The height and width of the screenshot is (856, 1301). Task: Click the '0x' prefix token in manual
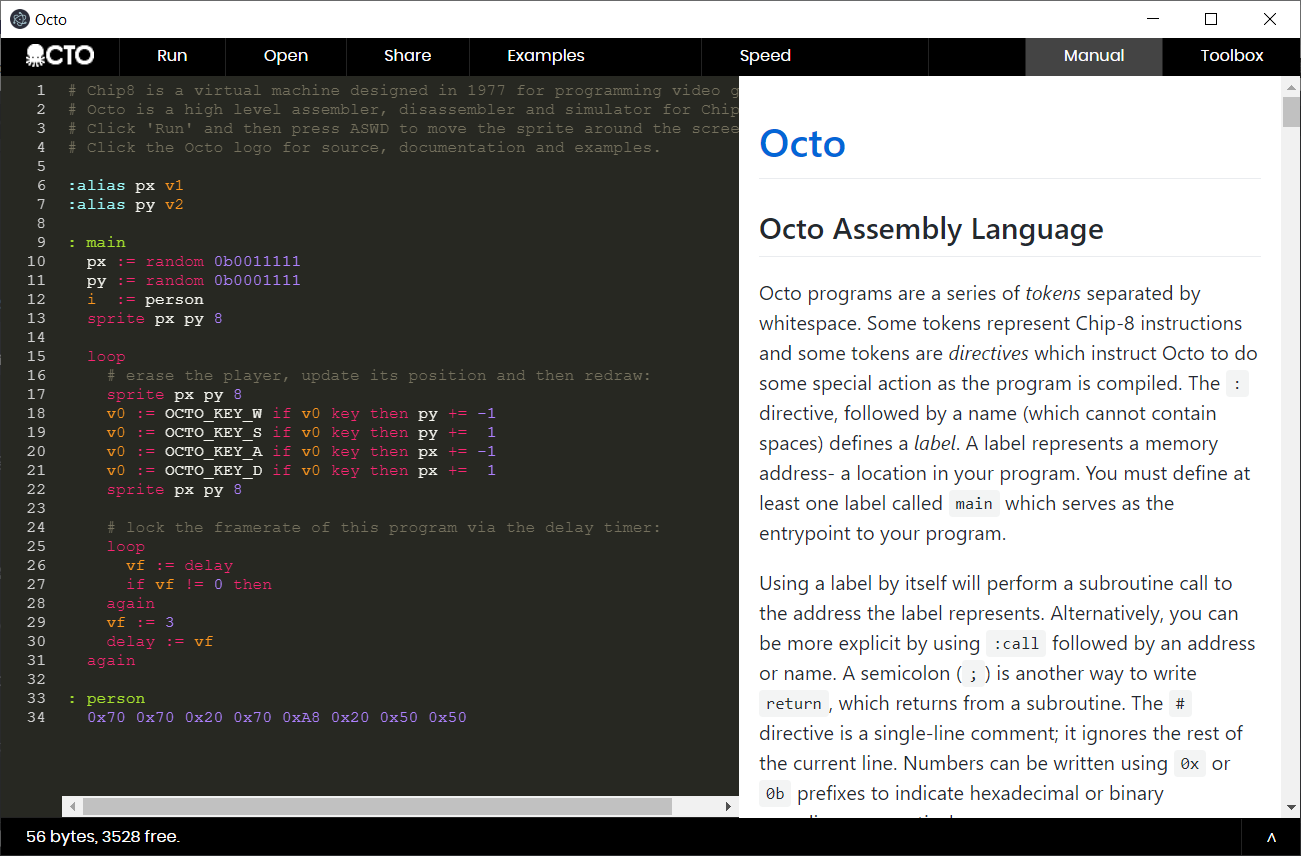coord(1189,764)
